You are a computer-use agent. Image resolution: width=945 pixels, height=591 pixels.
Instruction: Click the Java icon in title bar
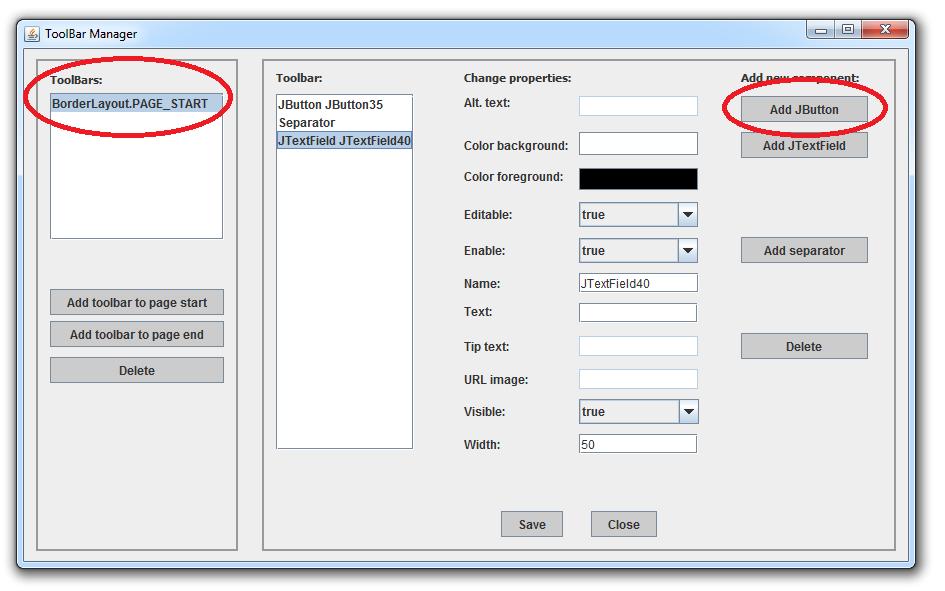click(32, 34)
